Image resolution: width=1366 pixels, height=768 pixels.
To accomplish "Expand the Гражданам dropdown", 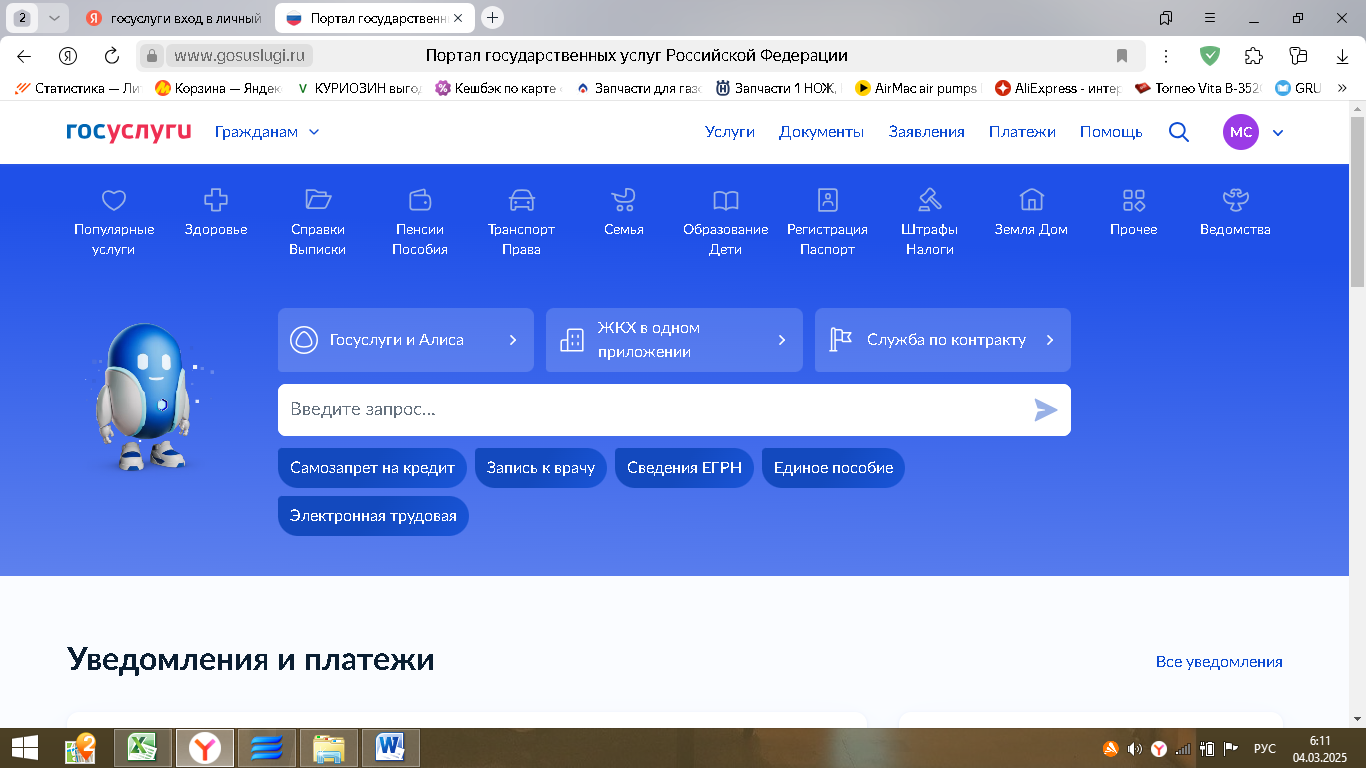I will (267, 132).
